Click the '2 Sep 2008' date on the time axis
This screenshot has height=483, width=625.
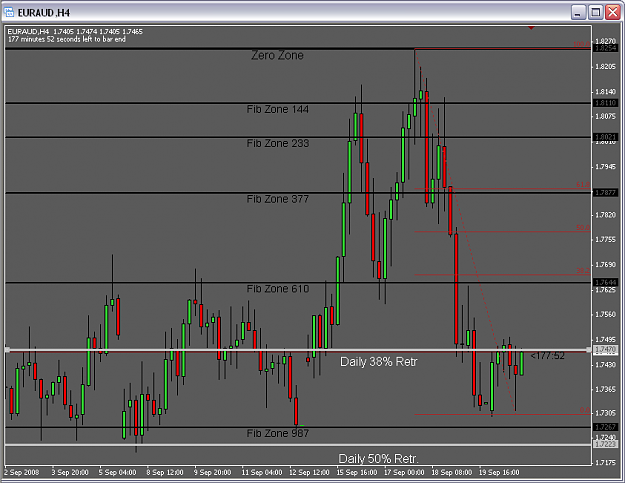click(22, 472)
